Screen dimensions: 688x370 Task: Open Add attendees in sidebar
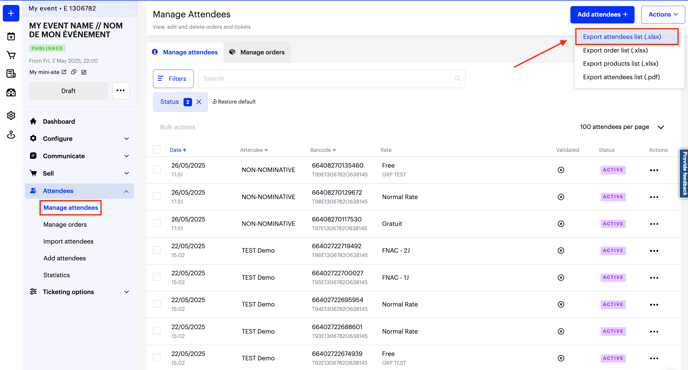[x=64, y=259]
